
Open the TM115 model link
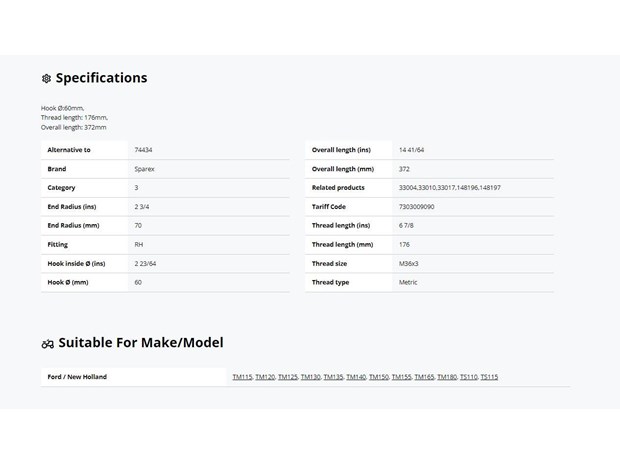242,377
